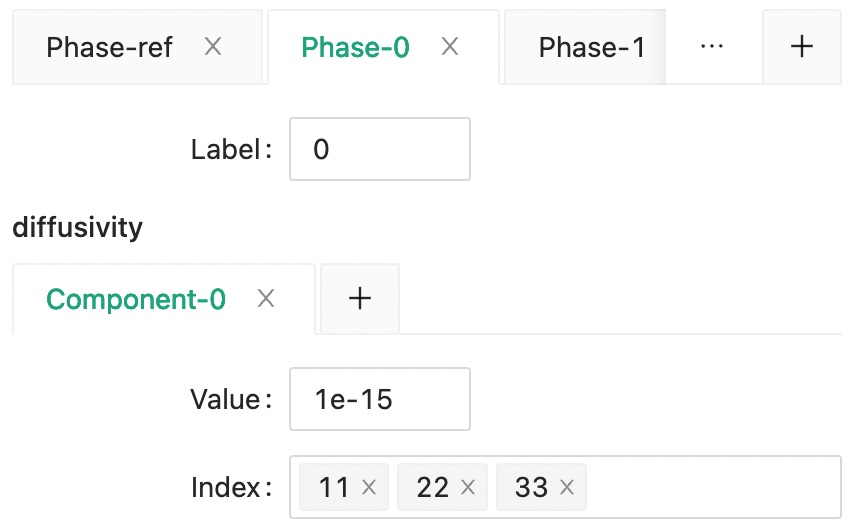Open the Index multi-select field
This screenshot has width=856, height=532.
(710, 488)
